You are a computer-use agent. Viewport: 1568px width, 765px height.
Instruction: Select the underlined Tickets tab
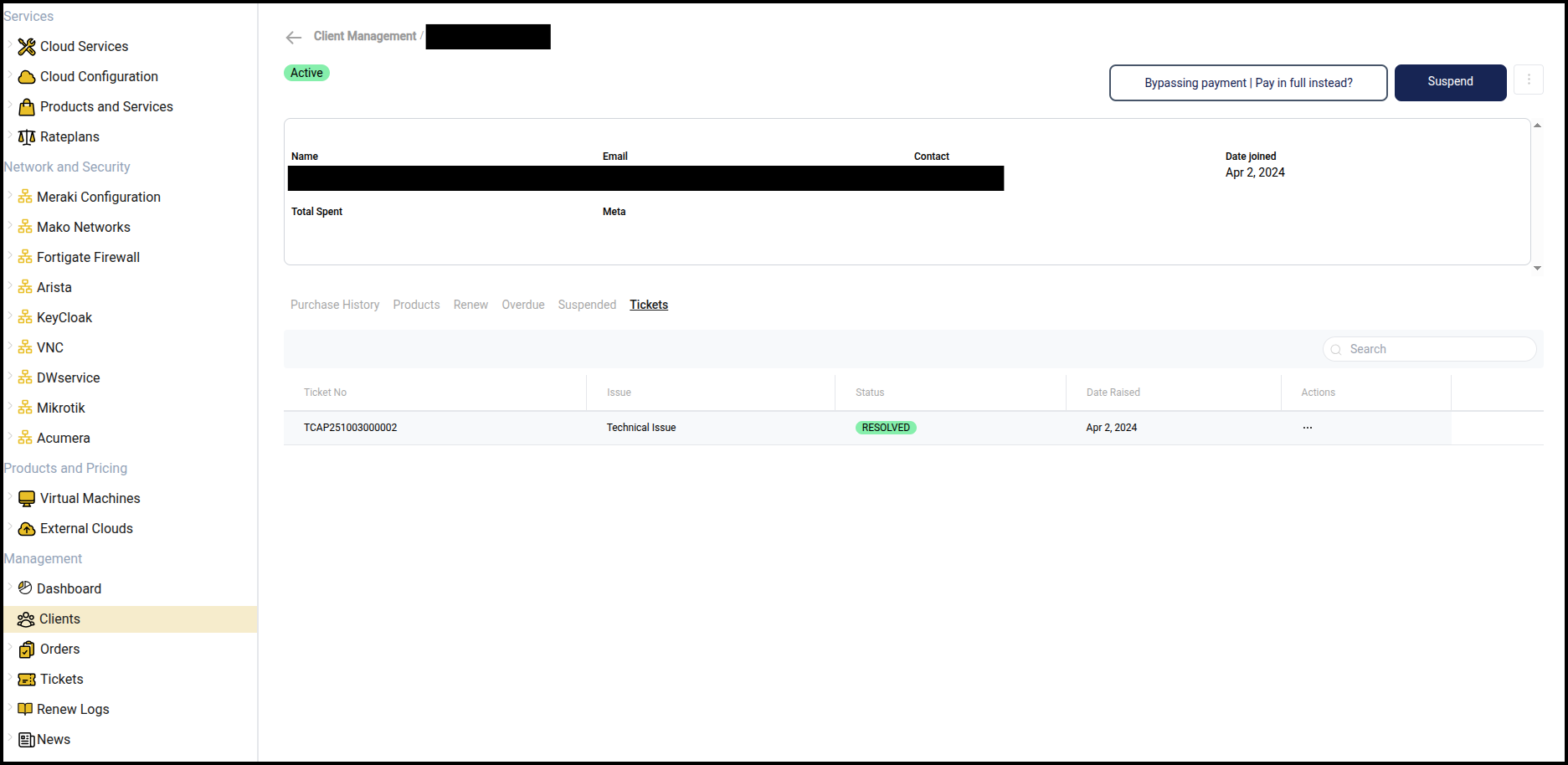pyautogui.click(x=649, y=305)
